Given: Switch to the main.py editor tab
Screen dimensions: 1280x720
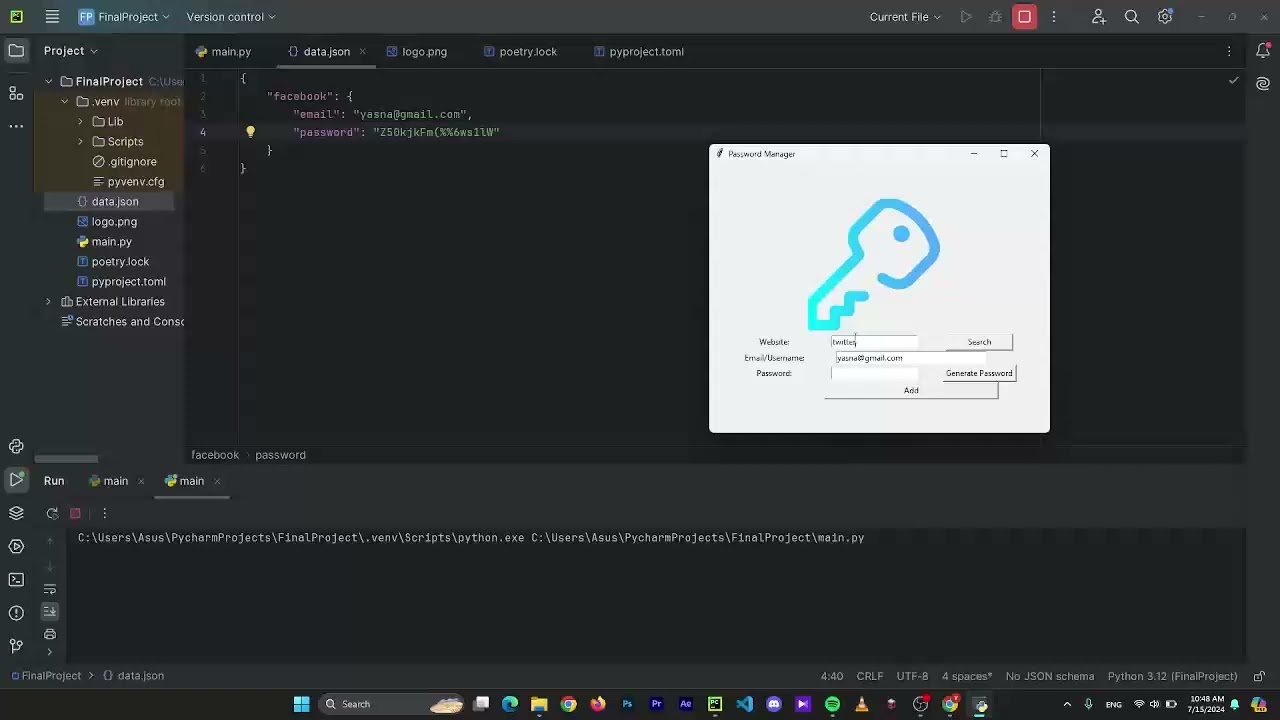Looking at the screenshot, I should click(x=223, y=52).
